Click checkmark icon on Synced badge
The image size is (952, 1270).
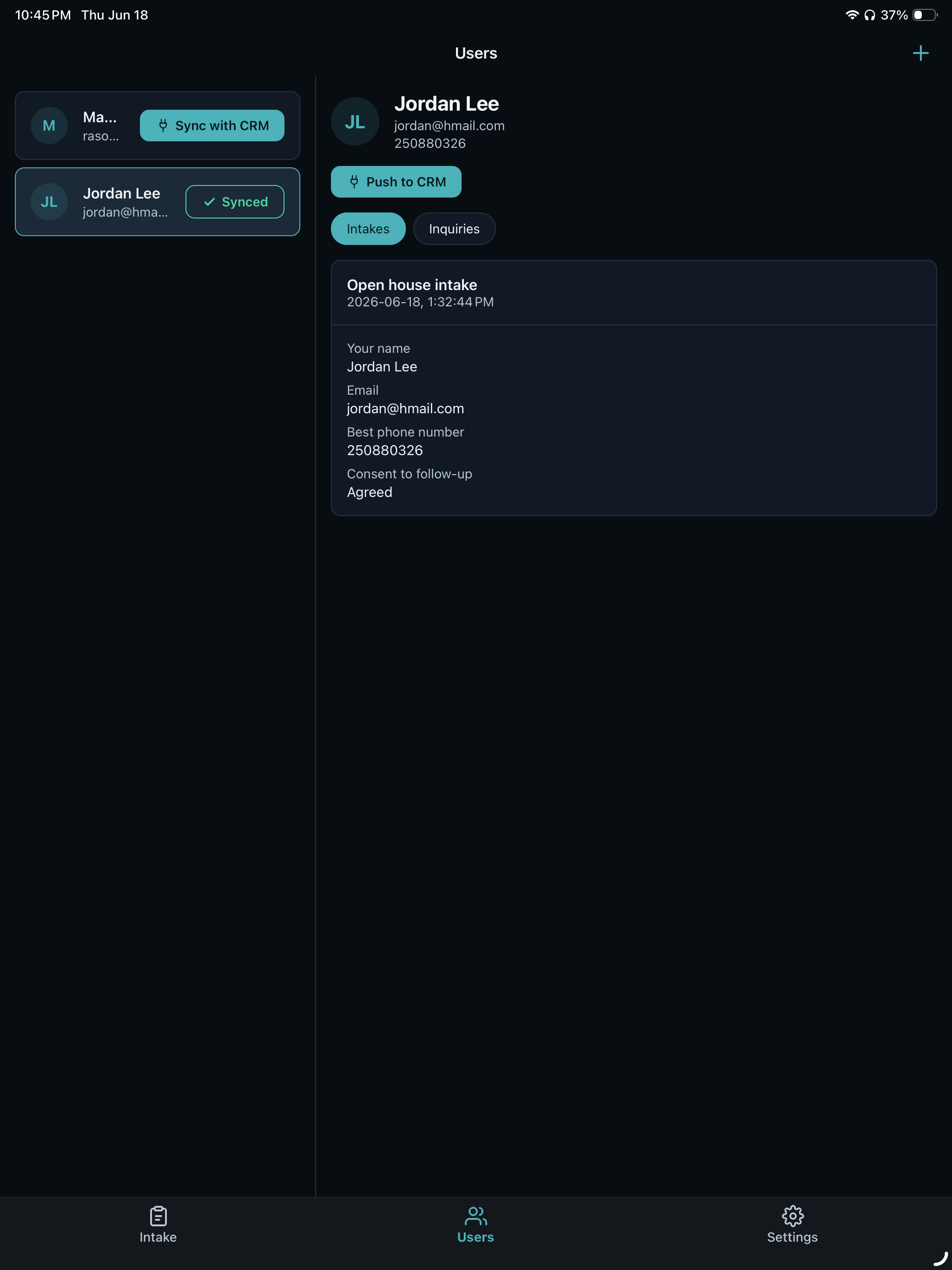click(210, 202)
